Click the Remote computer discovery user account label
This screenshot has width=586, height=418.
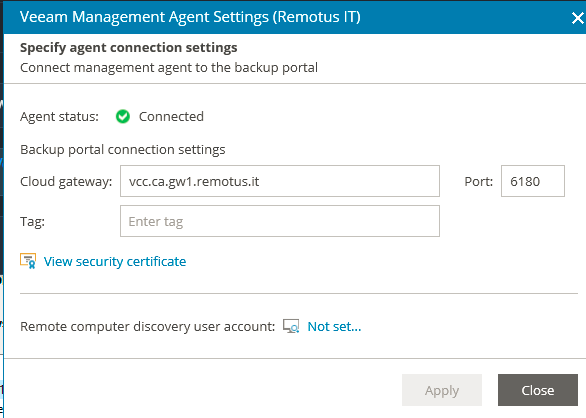pos(148,326)
